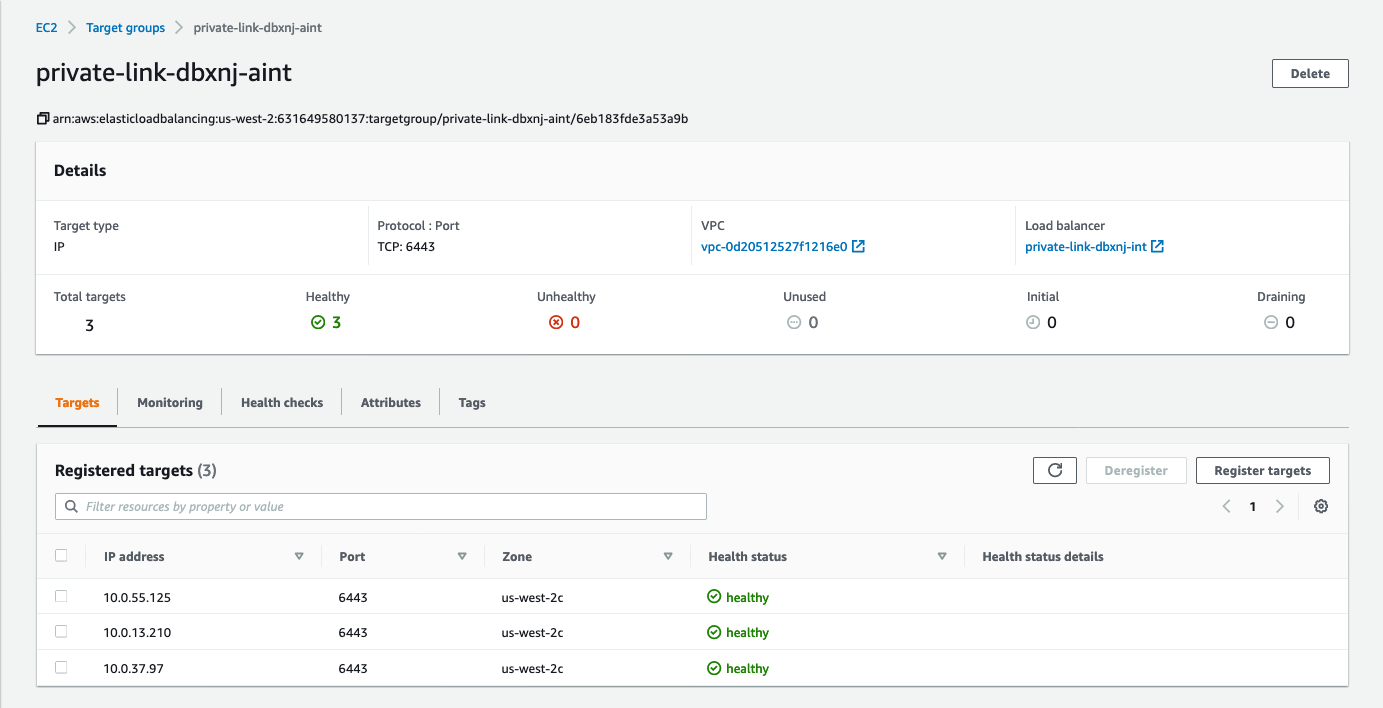Select checkbox for target 10.0.13.210
The height and width of the screenshot is (708, 1383).
point(61,632)
